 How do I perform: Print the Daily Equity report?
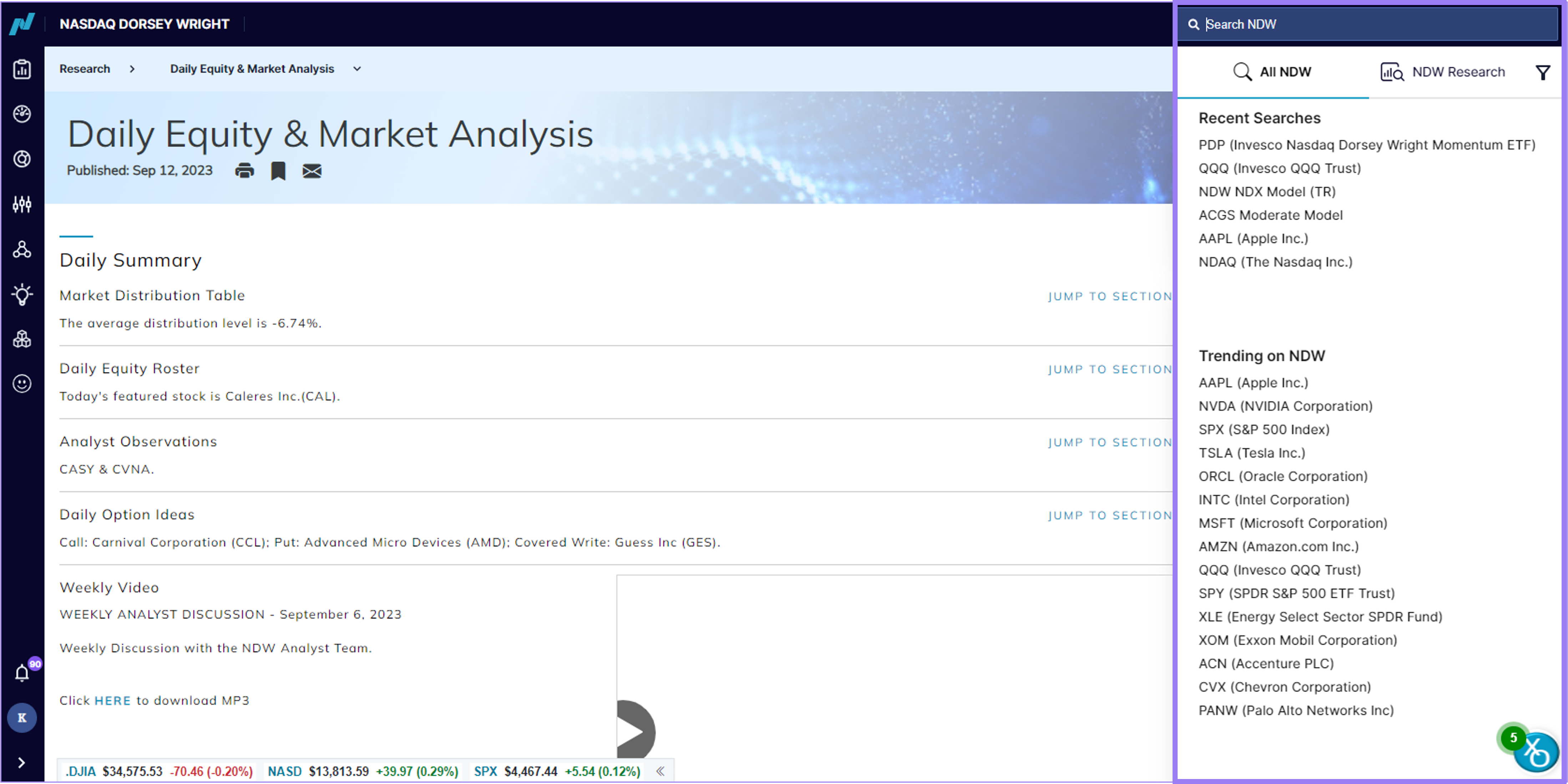click(x=244, y=171)
